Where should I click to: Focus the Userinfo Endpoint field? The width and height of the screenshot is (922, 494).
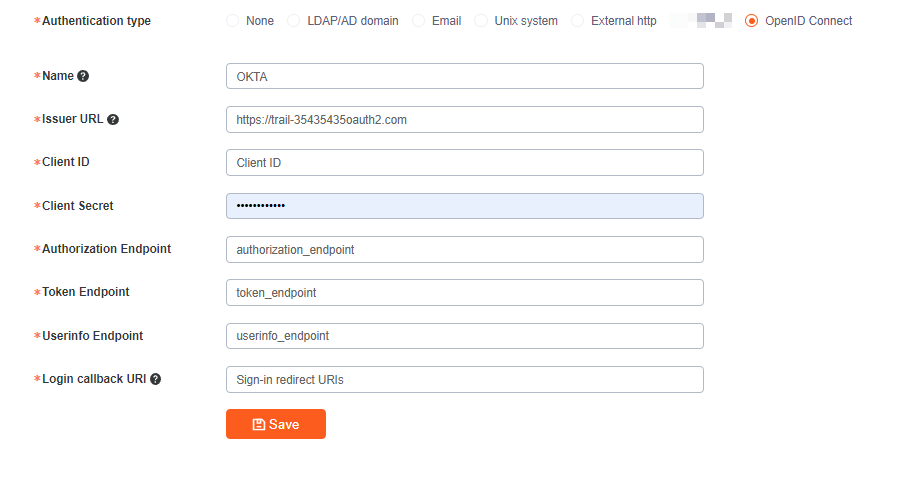pos(465,336)
